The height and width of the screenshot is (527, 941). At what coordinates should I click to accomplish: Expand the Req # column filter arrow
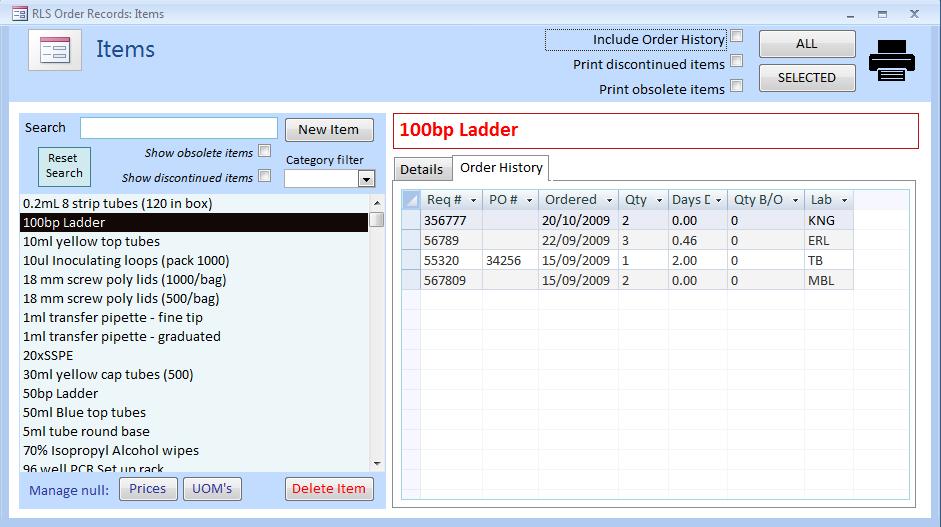pos(473,200)
